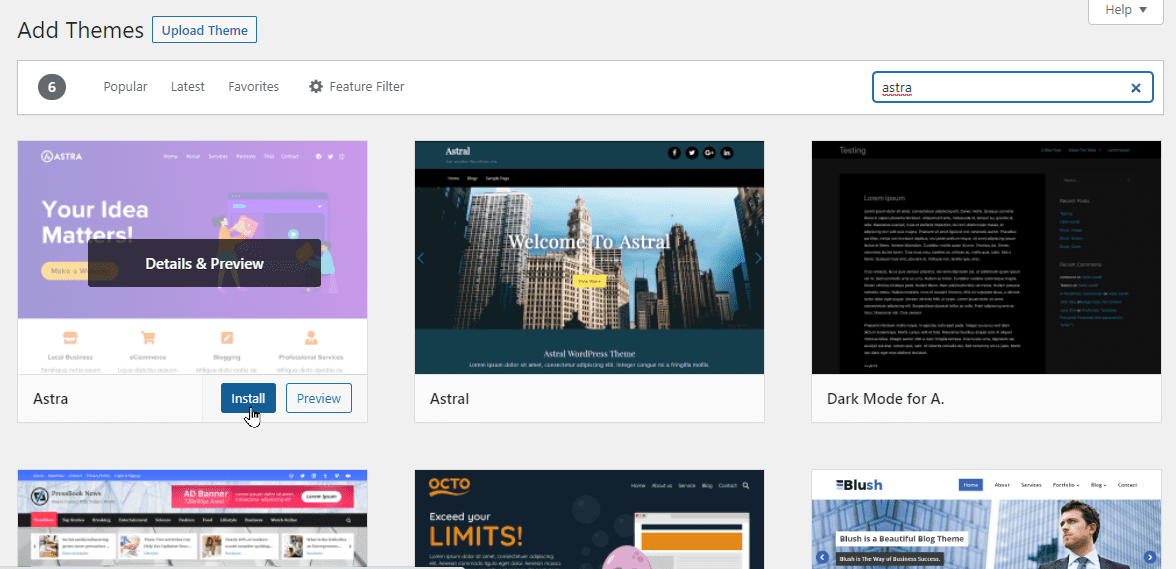
Task: Click the Astra logo in the theme preview
Action: [x=62, y=157]
